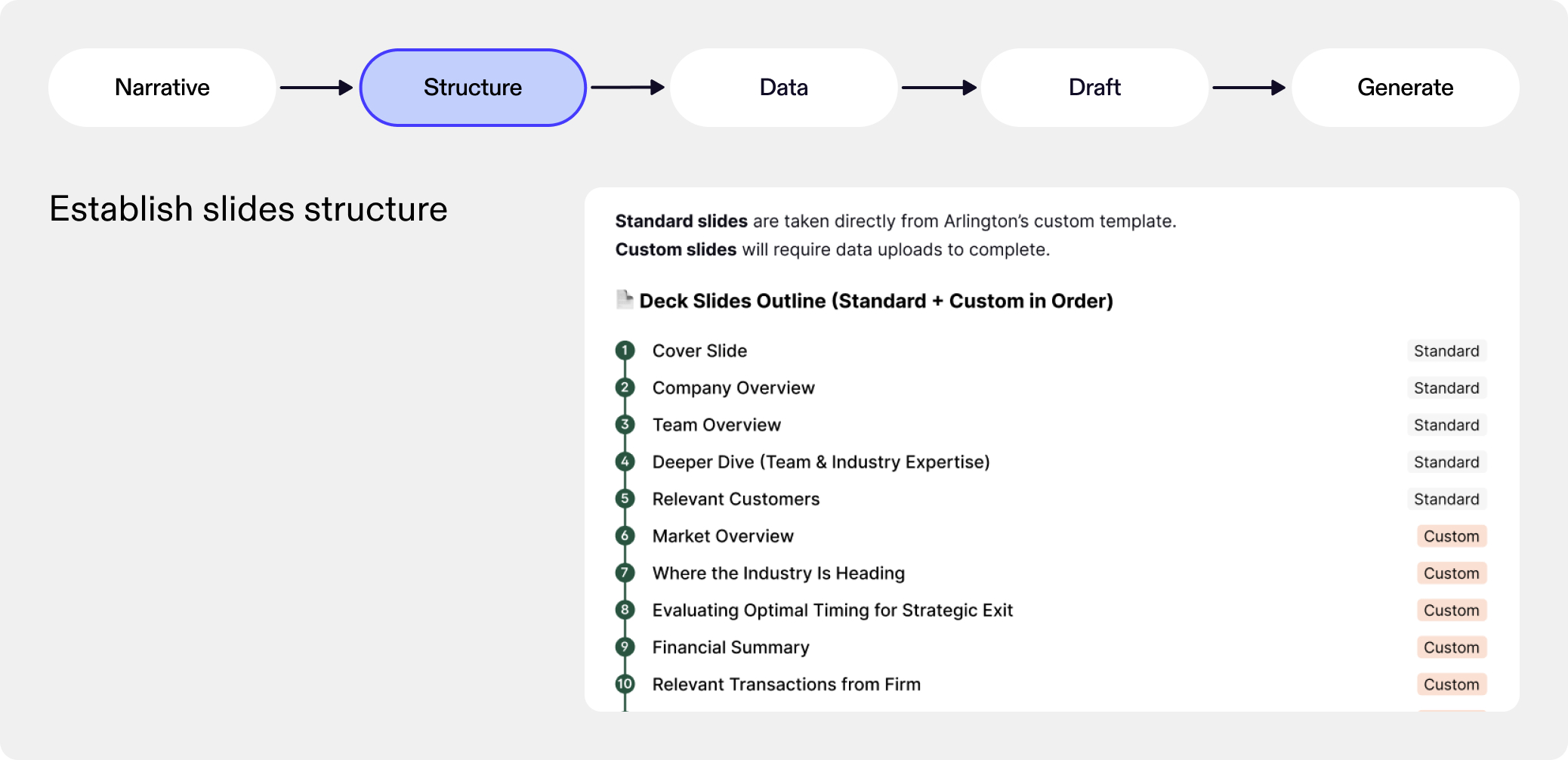1568x760 pixels.
Task: Click the Custom tag on Market Overview
Action: point(1451,536)
